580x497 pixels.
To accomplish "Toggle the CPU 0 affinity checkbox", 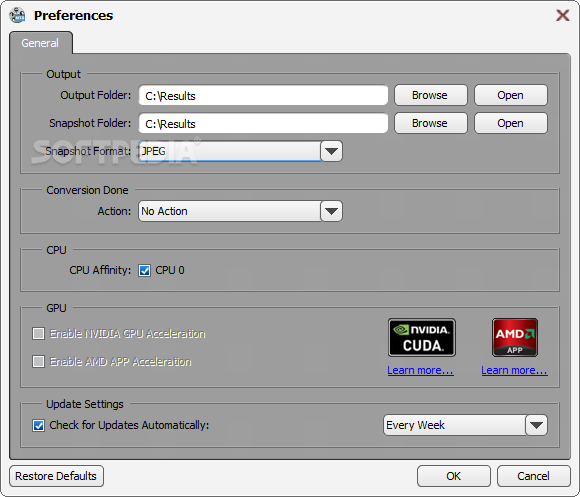I will (x=144, y=270).
